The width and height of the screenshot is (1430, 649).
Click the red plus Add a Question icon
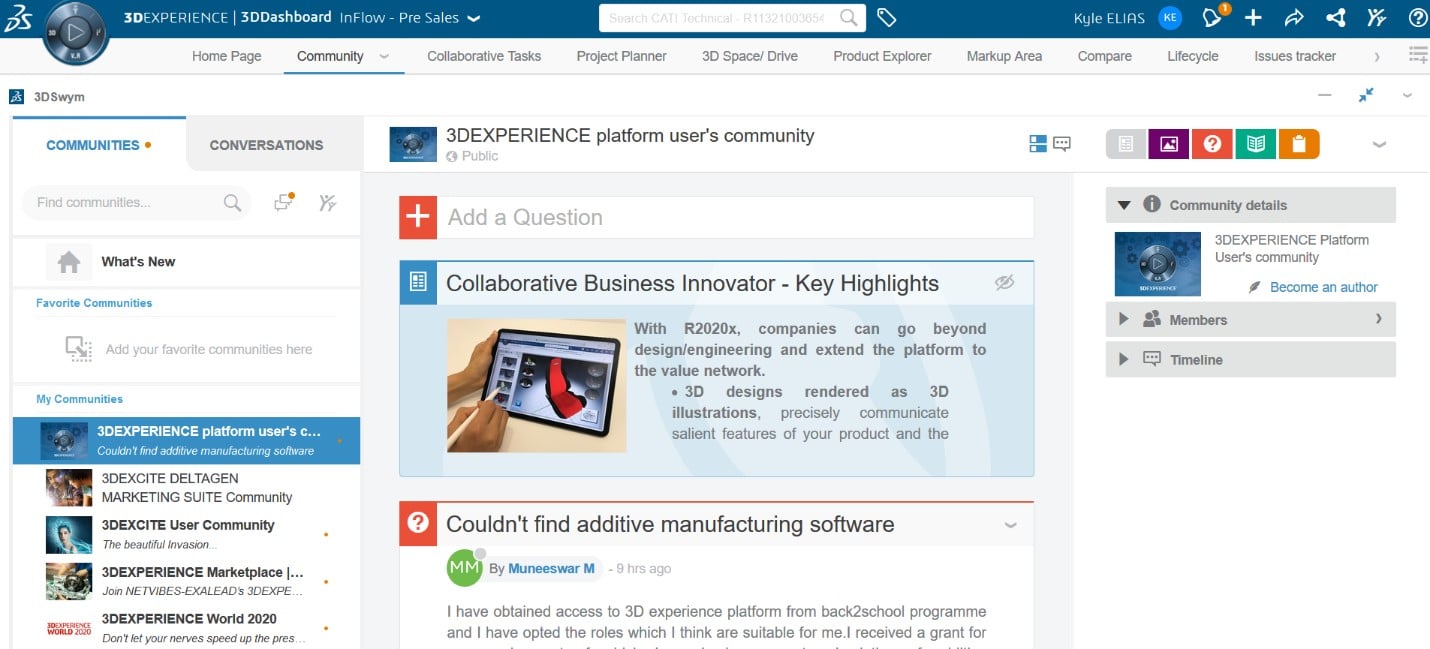coord(418,217)
